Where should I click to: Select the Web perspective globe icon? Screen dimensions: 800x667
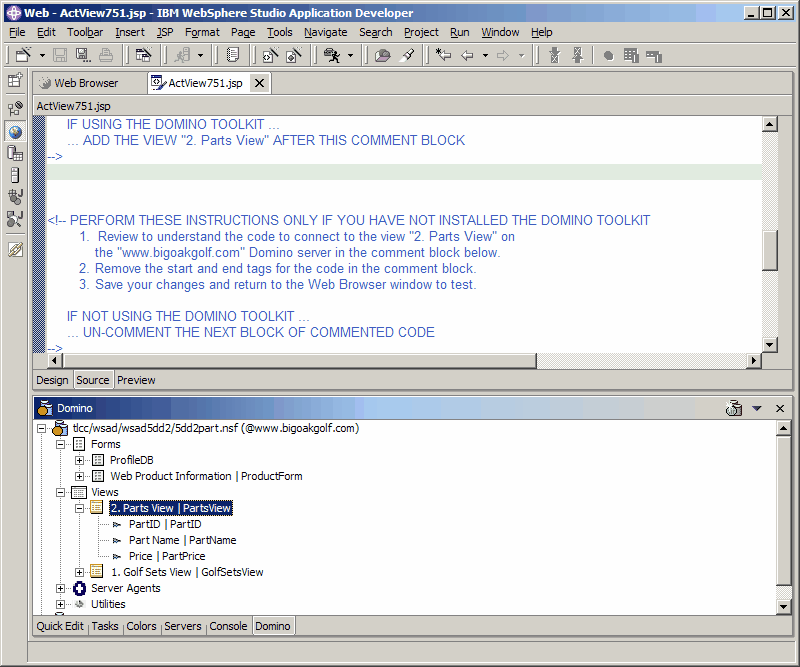(15, 132)
